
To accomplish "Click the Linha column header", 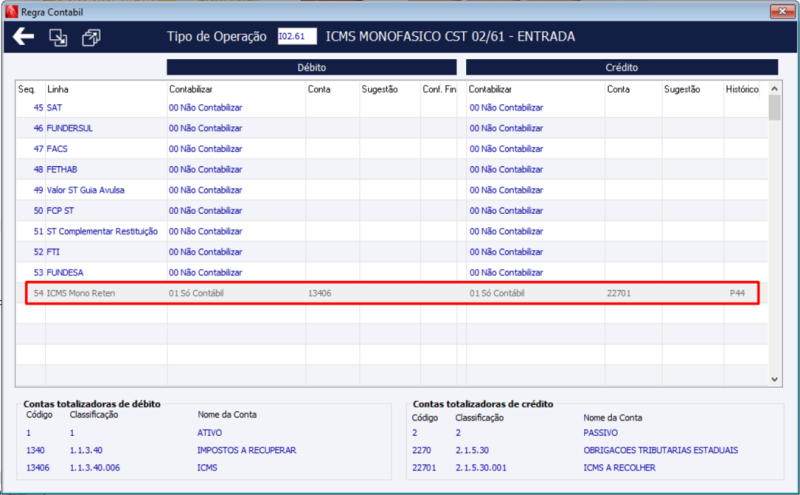I will (58, 89).
